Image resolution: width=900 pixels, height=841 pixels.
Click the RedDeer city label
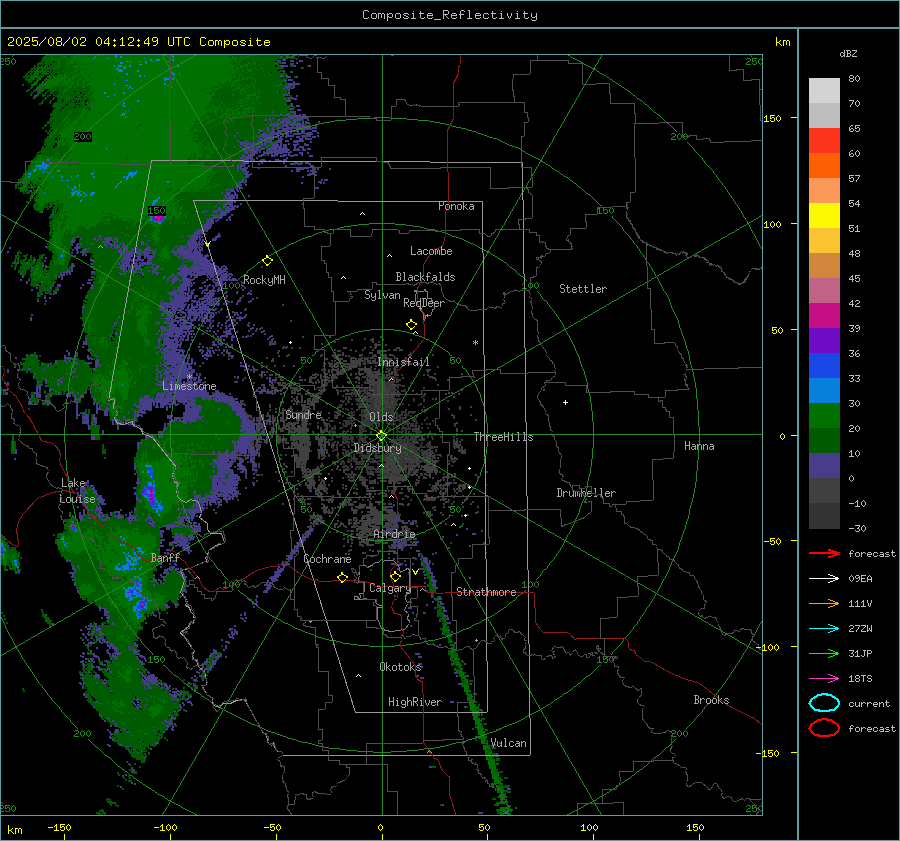pos(424,303)
